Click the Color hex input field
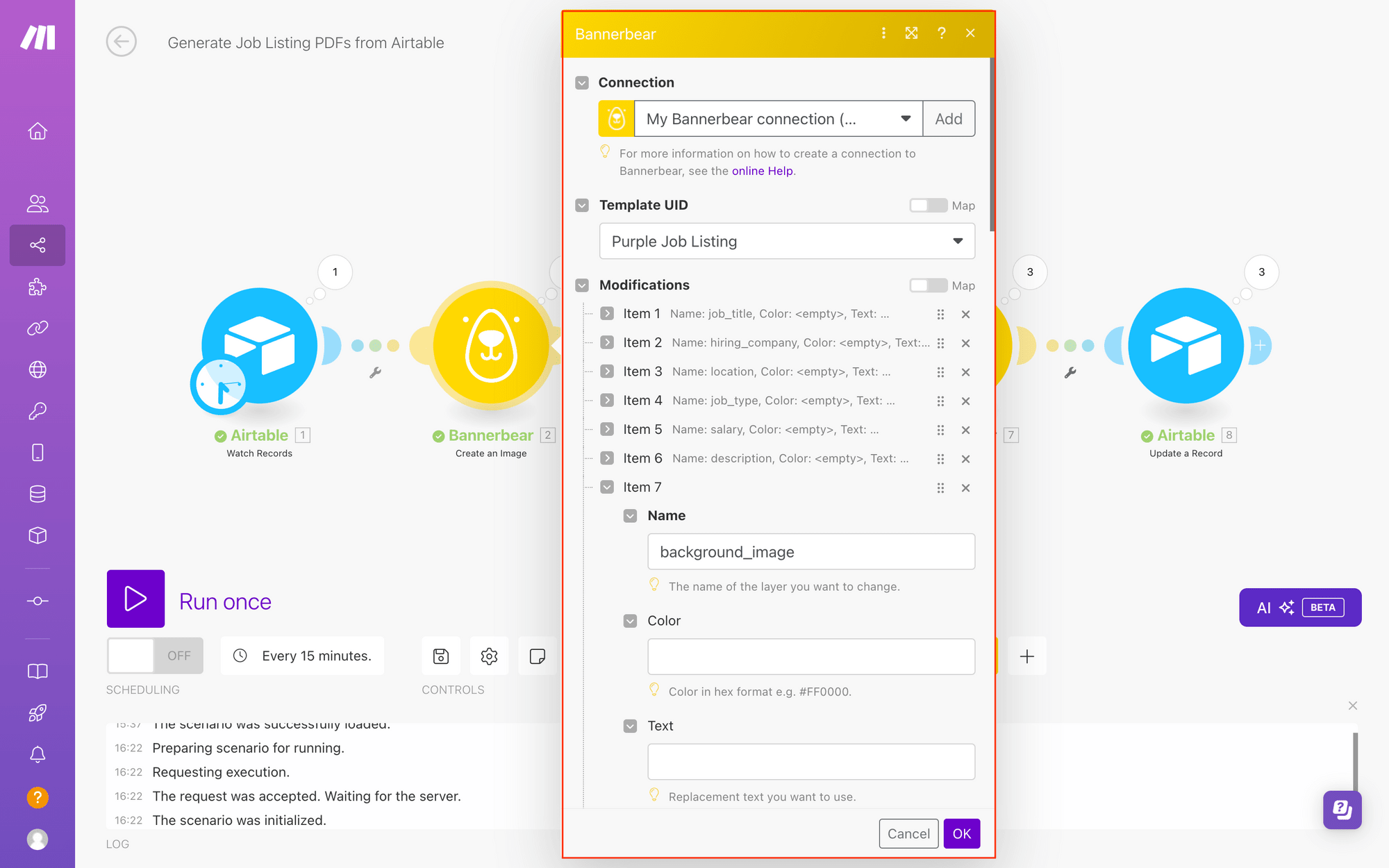Viewport: 1389px width, 868px height. 811,656
